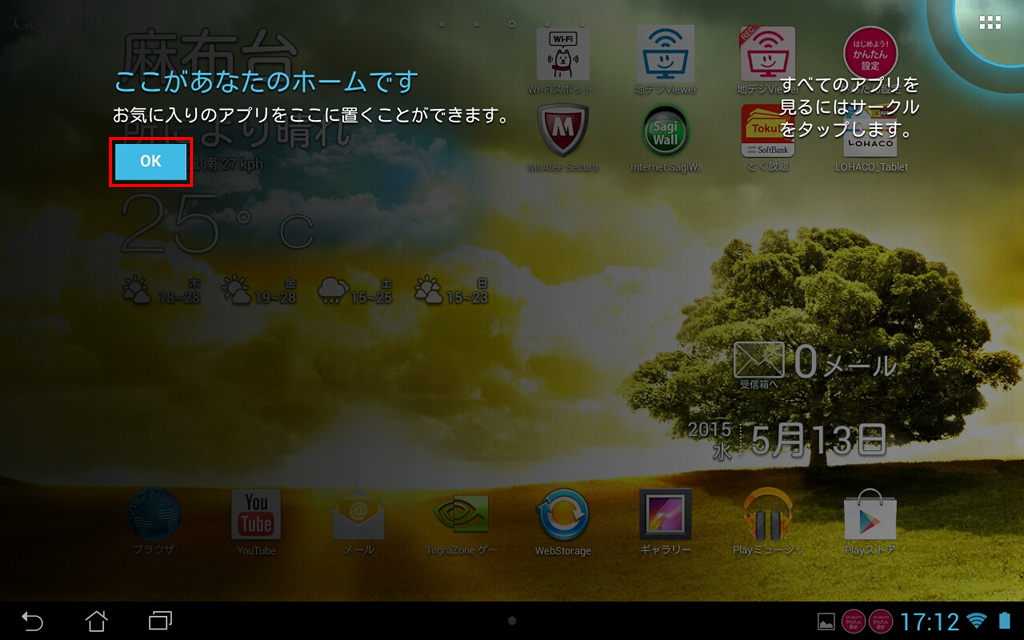Open the McAfee Security app
This screenshot has width=1024, height=640.
[563, 131]
